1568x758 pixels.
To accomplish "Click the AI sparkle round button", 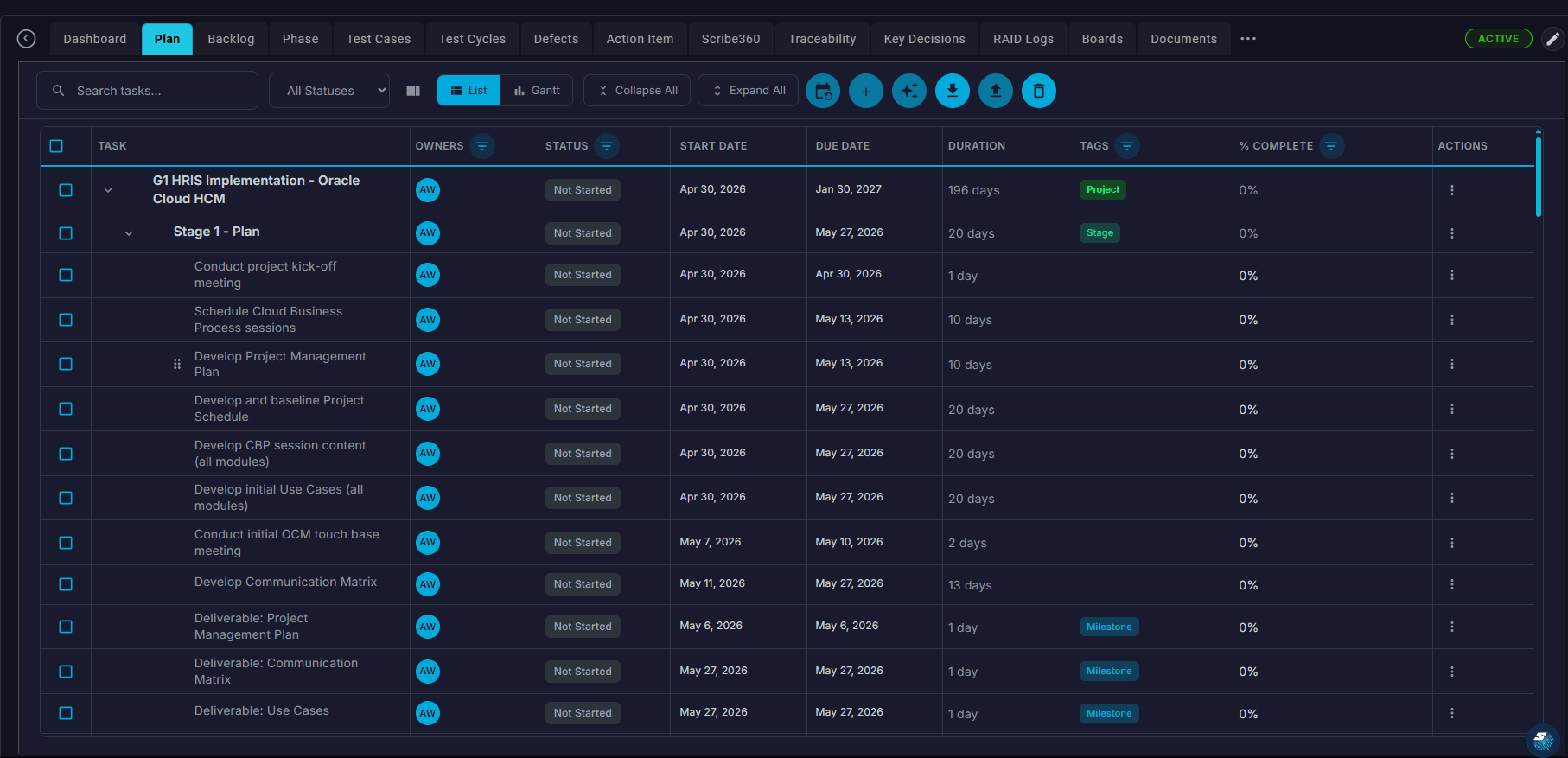I will tap(909, 91).
